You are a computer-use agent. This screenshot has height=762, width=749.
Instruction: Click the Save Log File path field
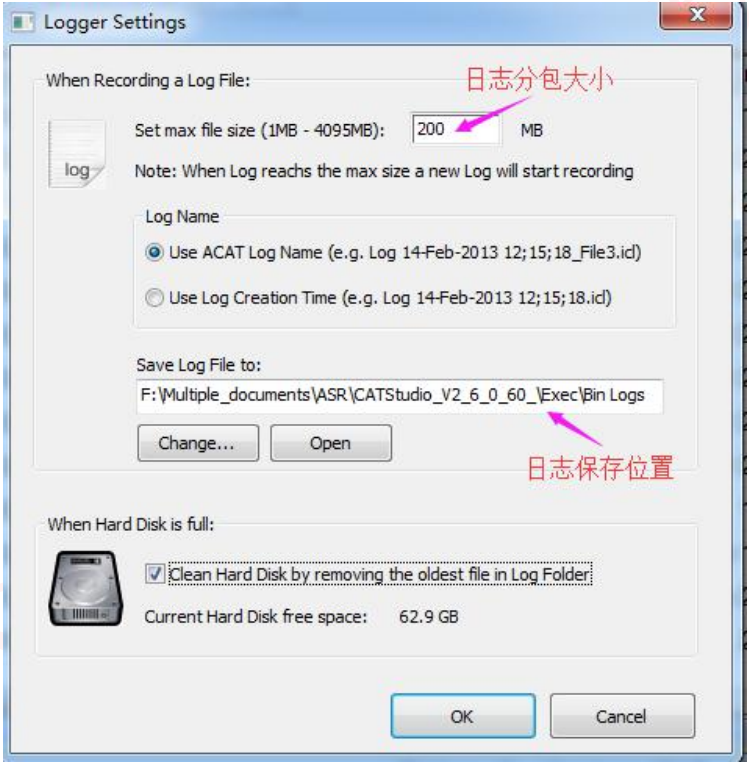click(400, 396)
